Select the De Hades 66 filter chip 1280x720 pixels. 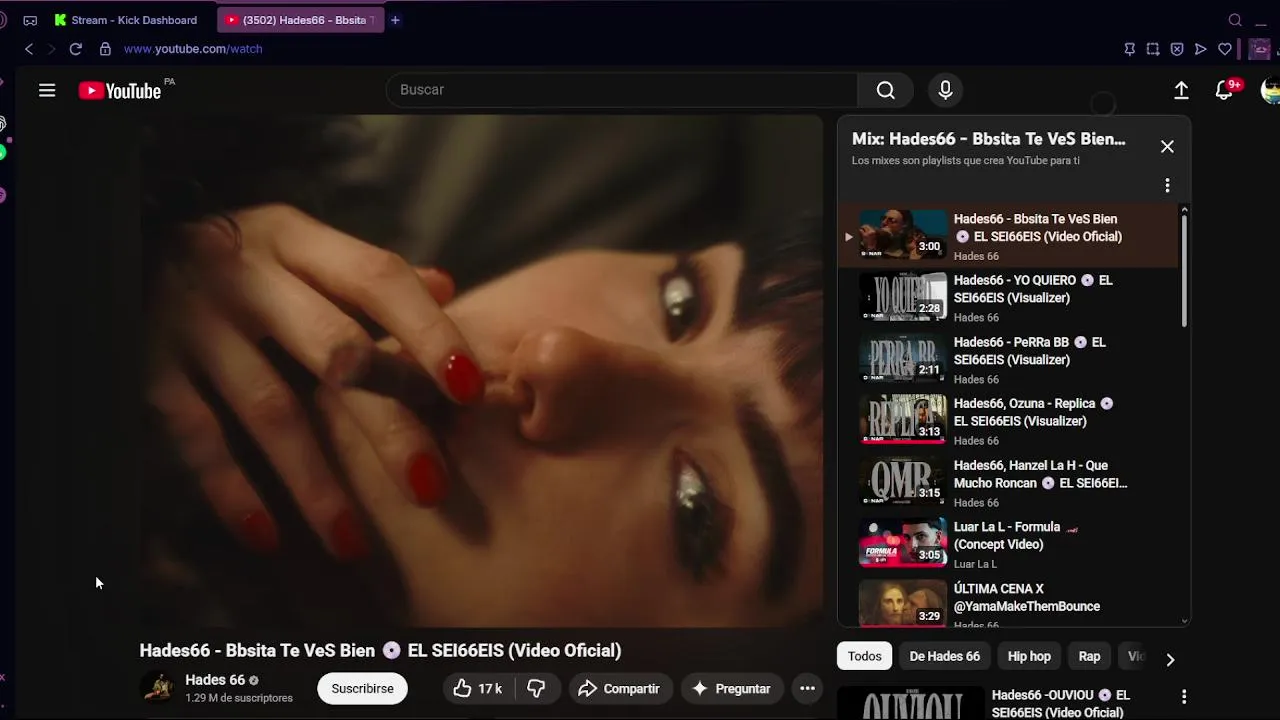(x=944, y=656)
